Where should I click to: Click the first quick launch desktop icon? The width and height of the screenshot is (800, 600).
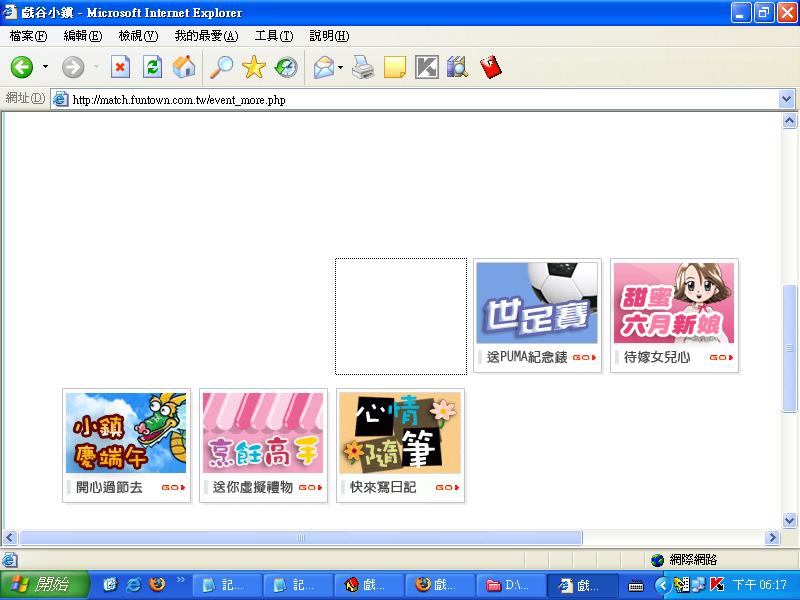point(110,585)
